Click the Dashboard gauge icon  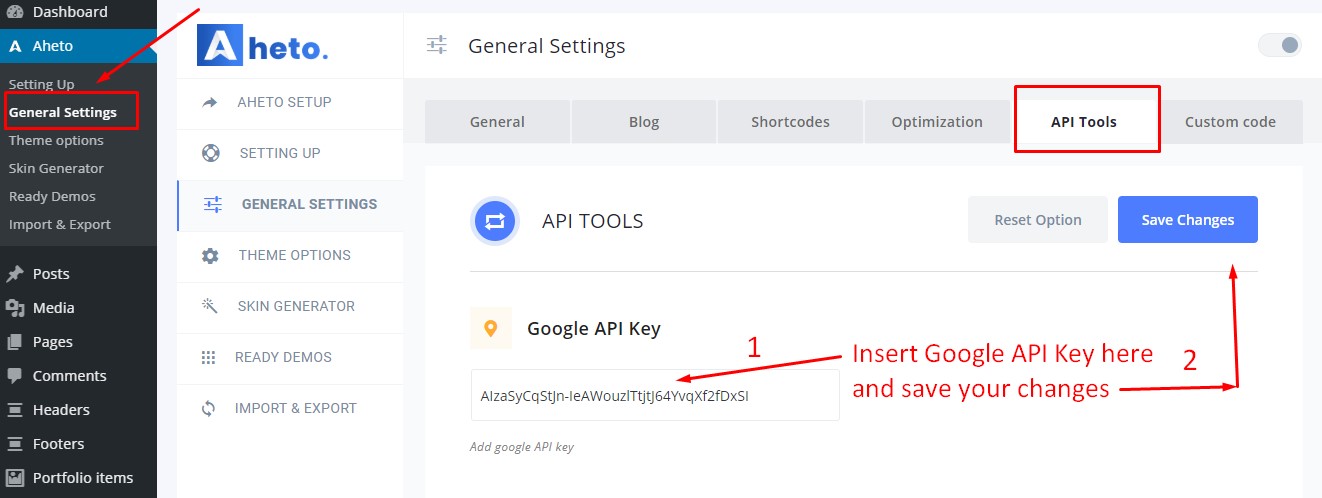(15, 12)
